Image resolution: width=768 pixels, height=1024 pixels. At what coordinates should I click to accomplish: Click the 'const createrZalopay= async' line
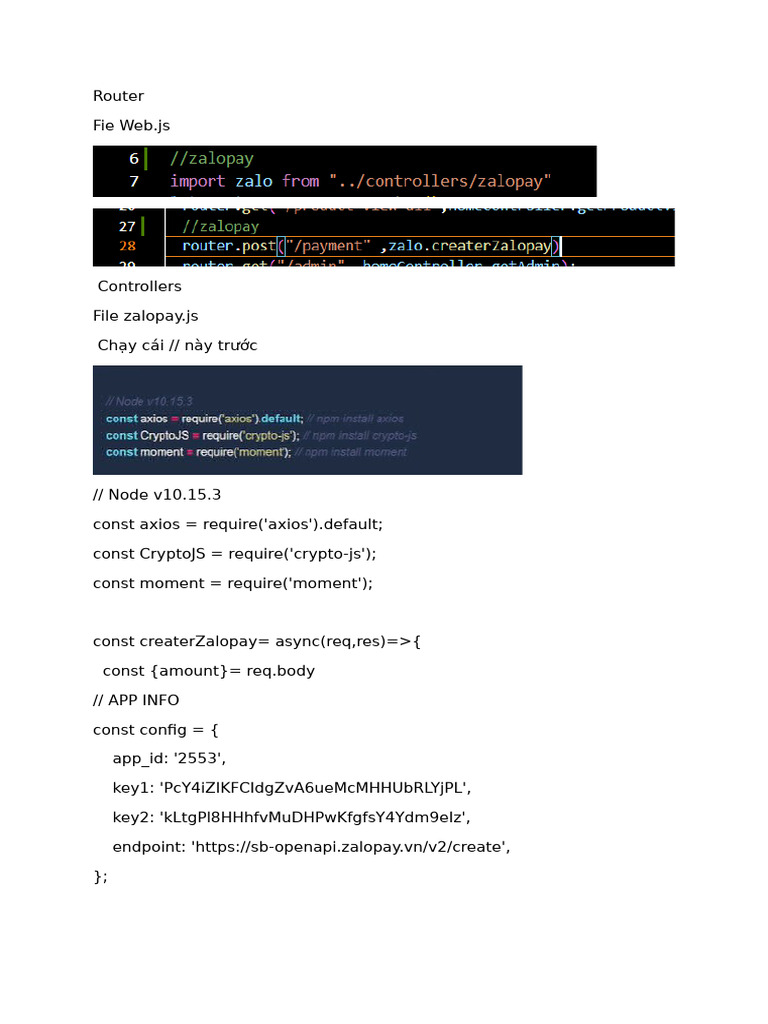point(257,641)
